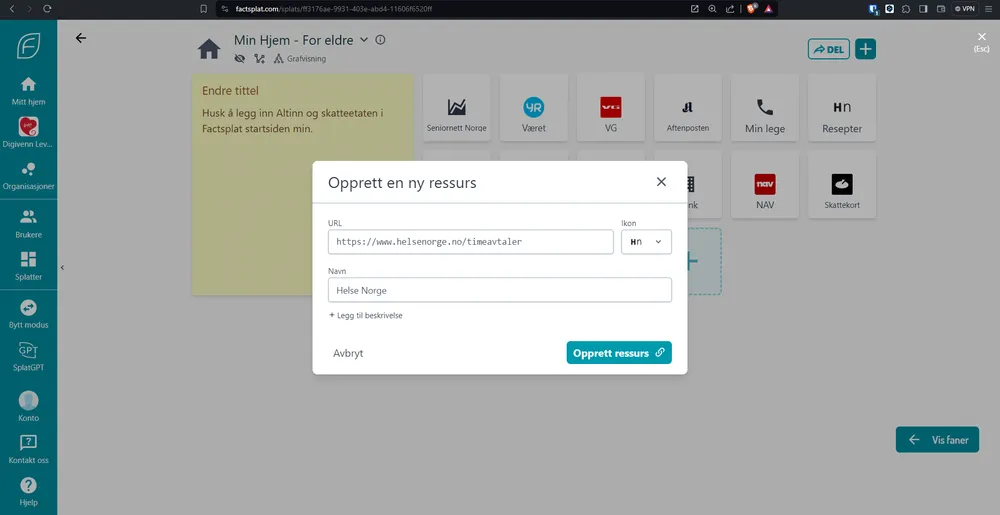Expand the Min Hjem title chevron

(364, 40)
